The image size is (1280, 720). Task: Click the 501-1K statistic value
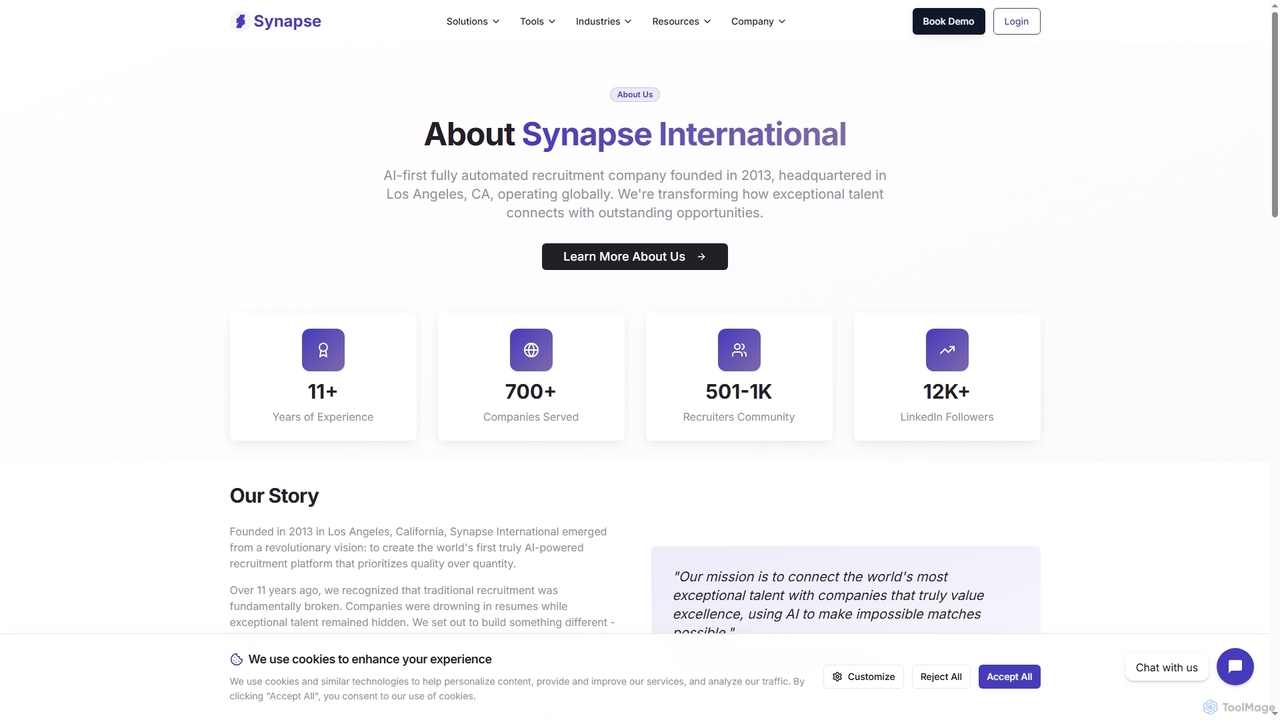pyautogui.click(x=739, y=392)
